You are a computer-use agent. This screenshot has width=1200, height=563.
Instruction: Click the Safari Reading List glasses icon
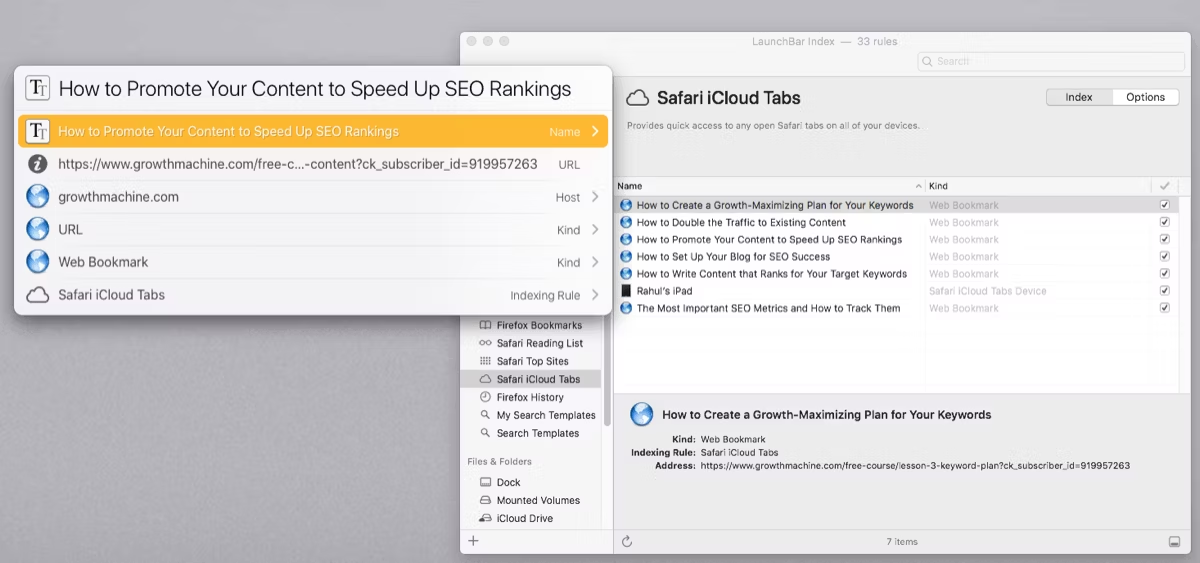point(486,343)
